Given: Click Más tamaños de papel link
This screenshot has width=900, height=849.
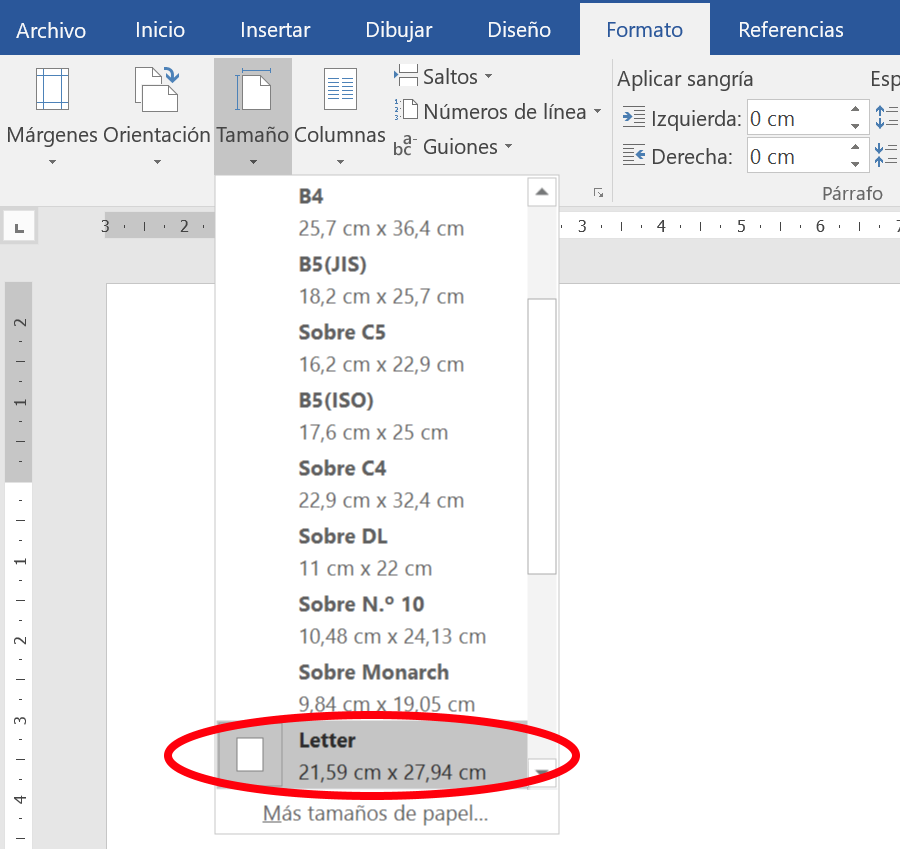Looking at the screenshot, I should click(x=375, y=814).
